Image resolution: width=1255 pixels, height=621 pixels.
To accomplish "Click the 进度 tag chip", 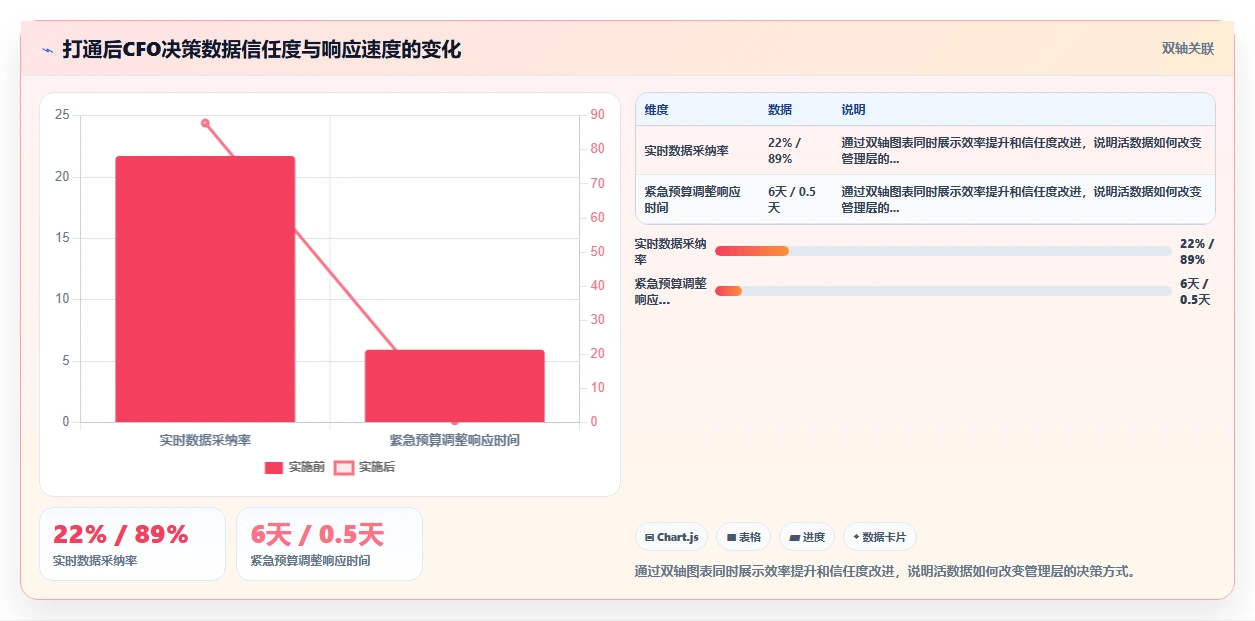I will (807, 537).
